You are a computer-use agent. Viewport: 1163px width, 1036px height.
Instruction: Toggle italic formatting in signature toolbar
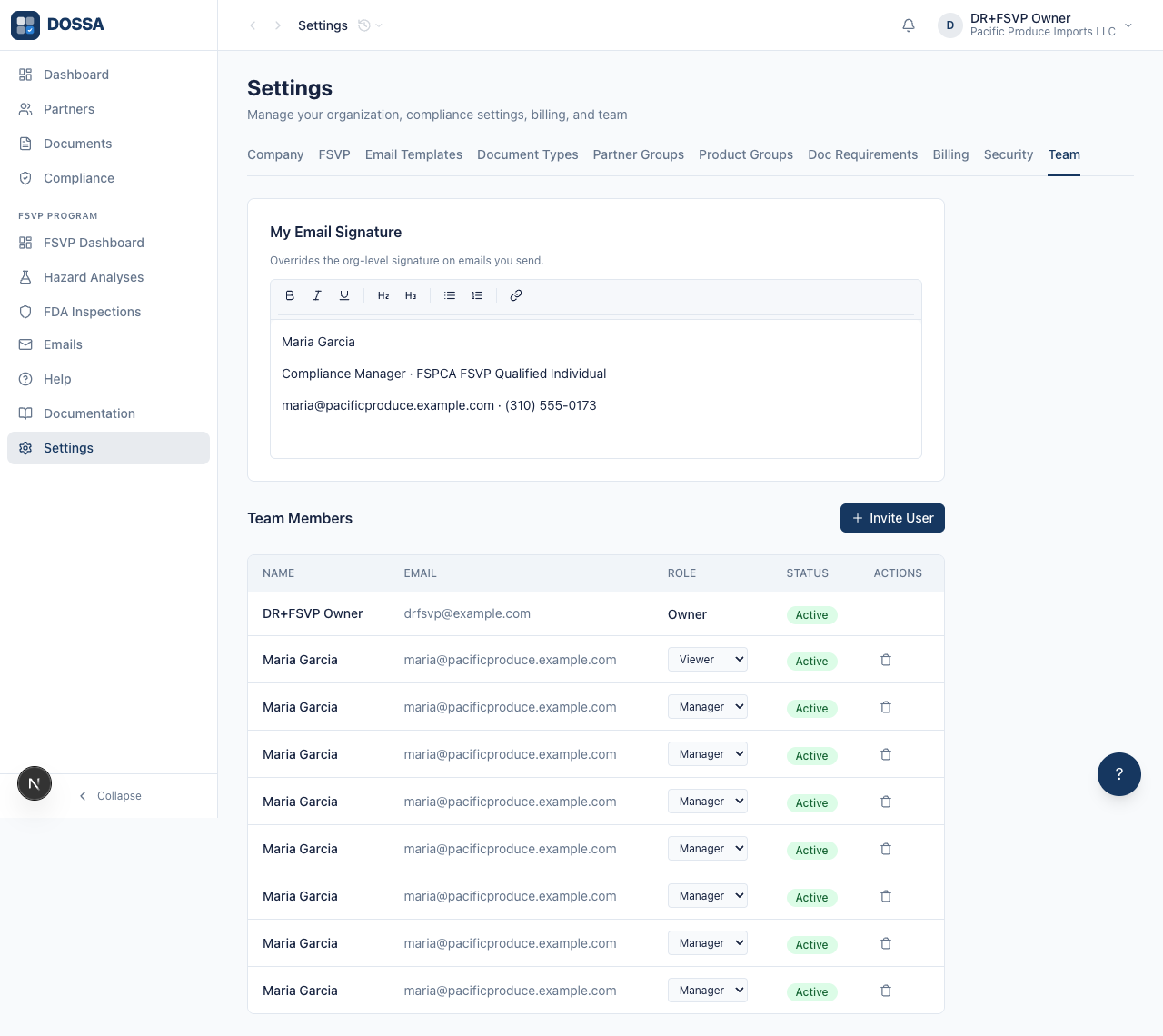(317, 295)
